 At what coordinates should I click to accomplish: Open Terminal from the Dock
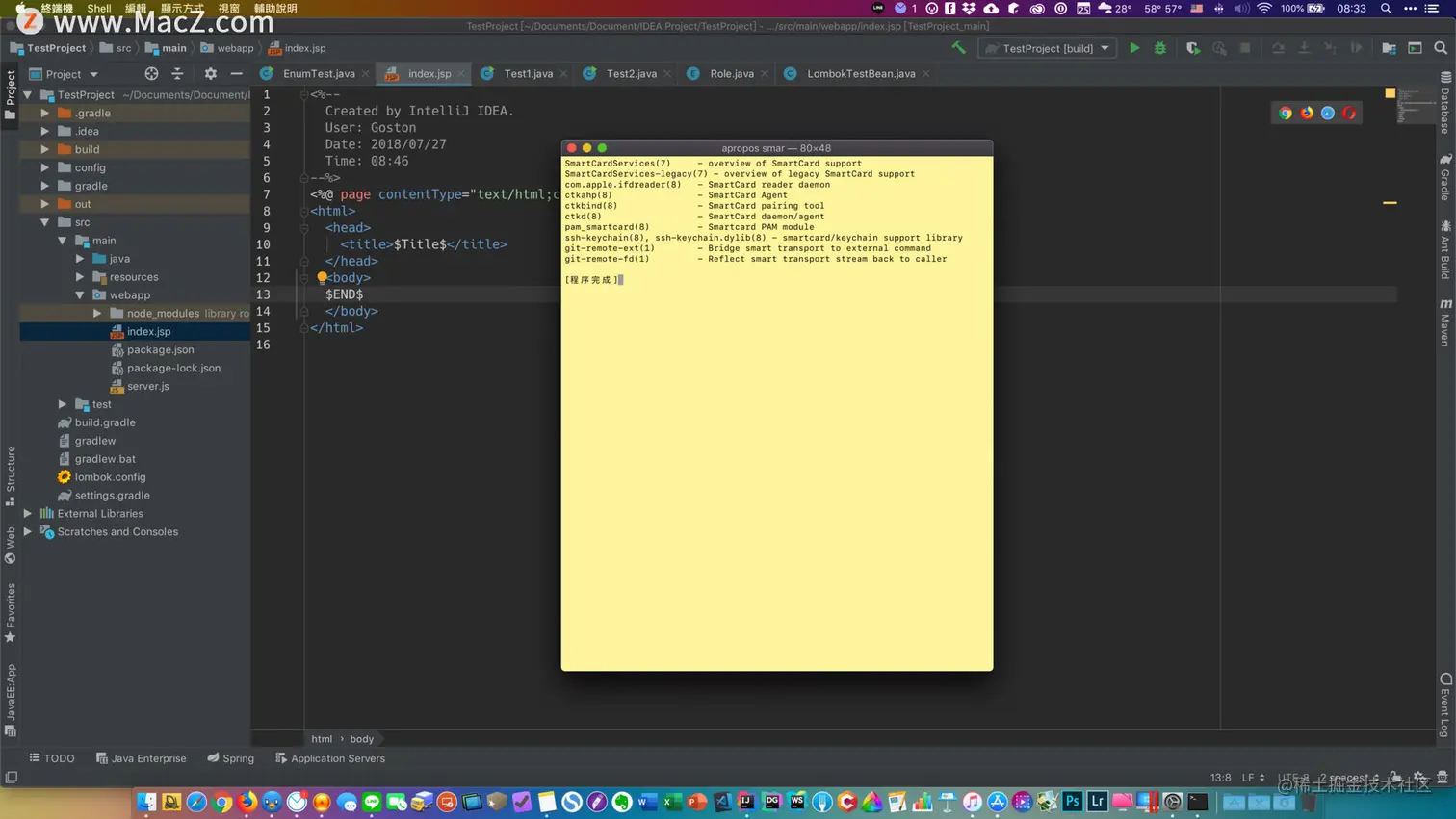pos(1198,802)
